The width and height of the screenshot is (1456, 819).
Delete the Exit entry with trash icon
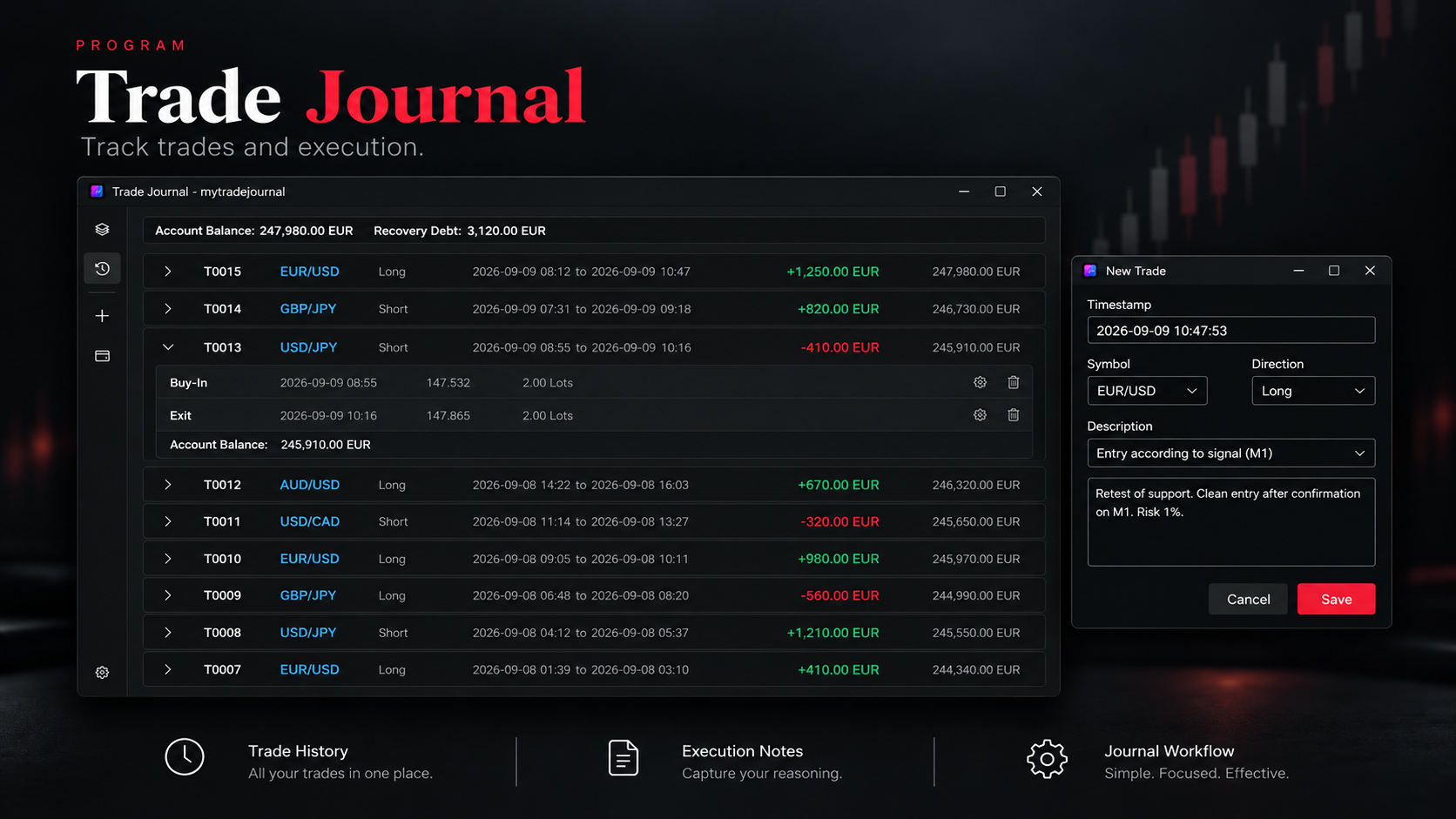tap(1014, 415)
